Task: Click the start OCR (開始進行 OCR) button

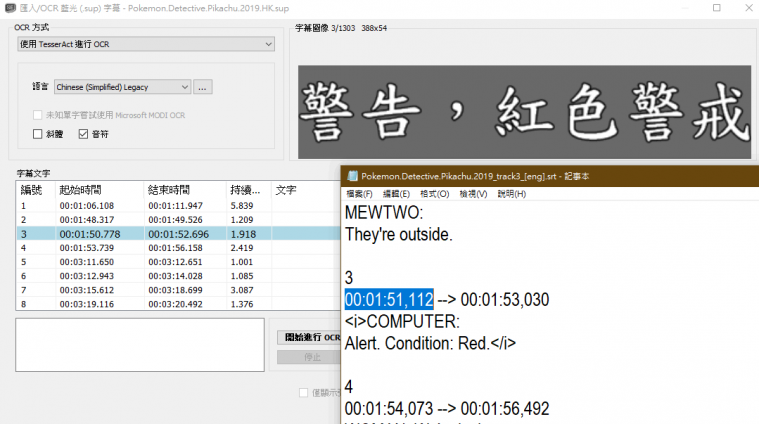Action: [x=309, y=337]
